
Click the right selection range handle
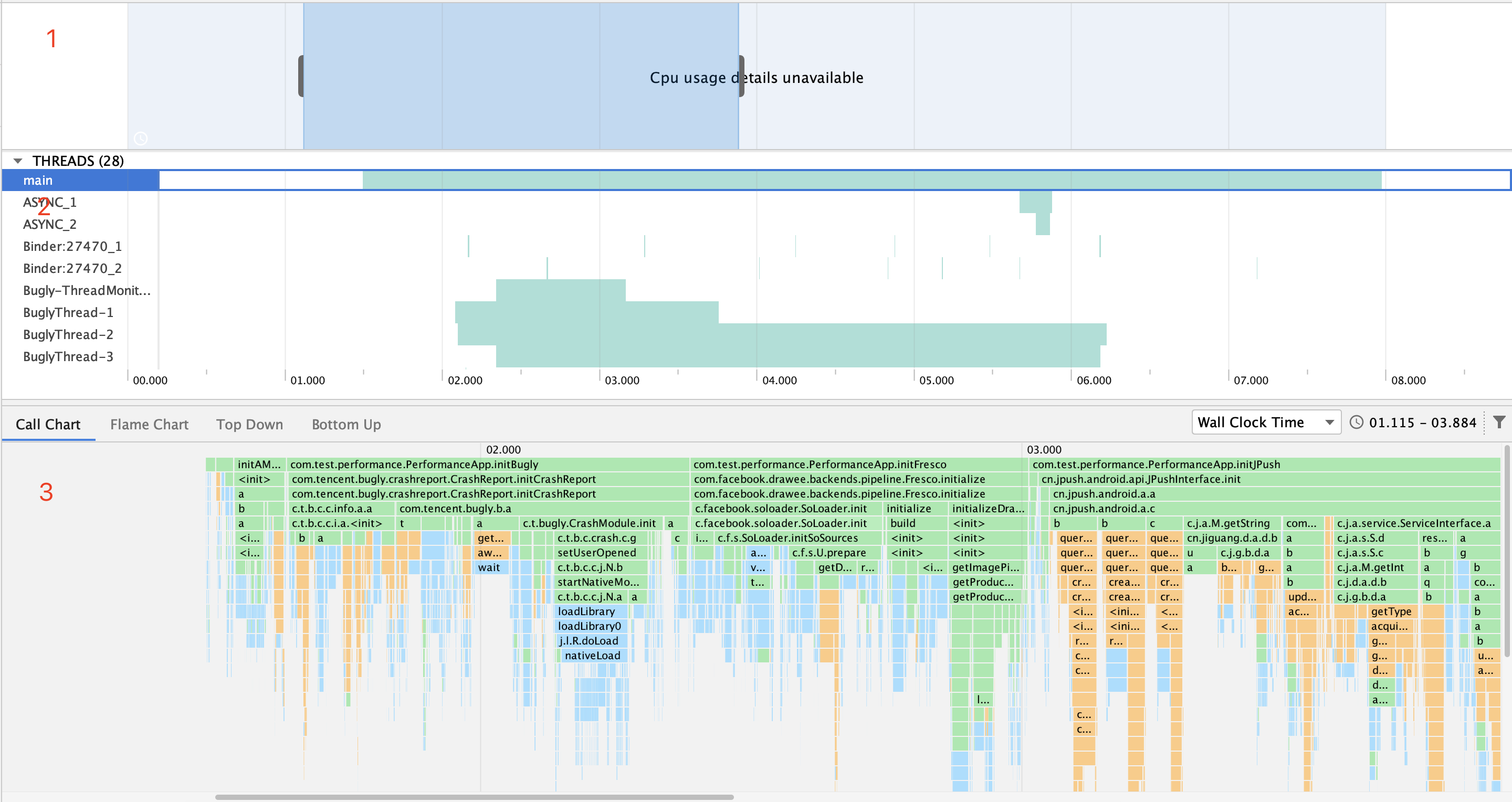click(741, 76)
